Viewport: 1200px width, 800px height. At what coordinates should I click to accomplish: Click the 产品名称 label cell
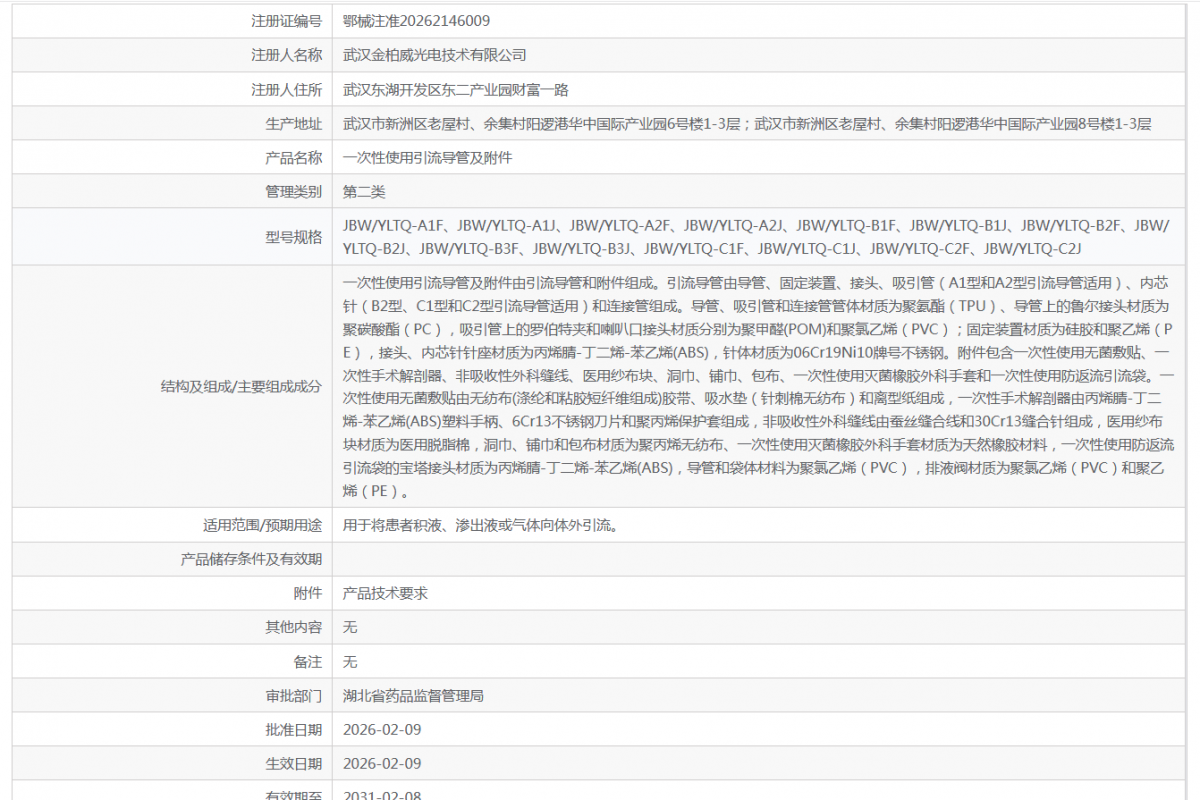click(172, 158)
